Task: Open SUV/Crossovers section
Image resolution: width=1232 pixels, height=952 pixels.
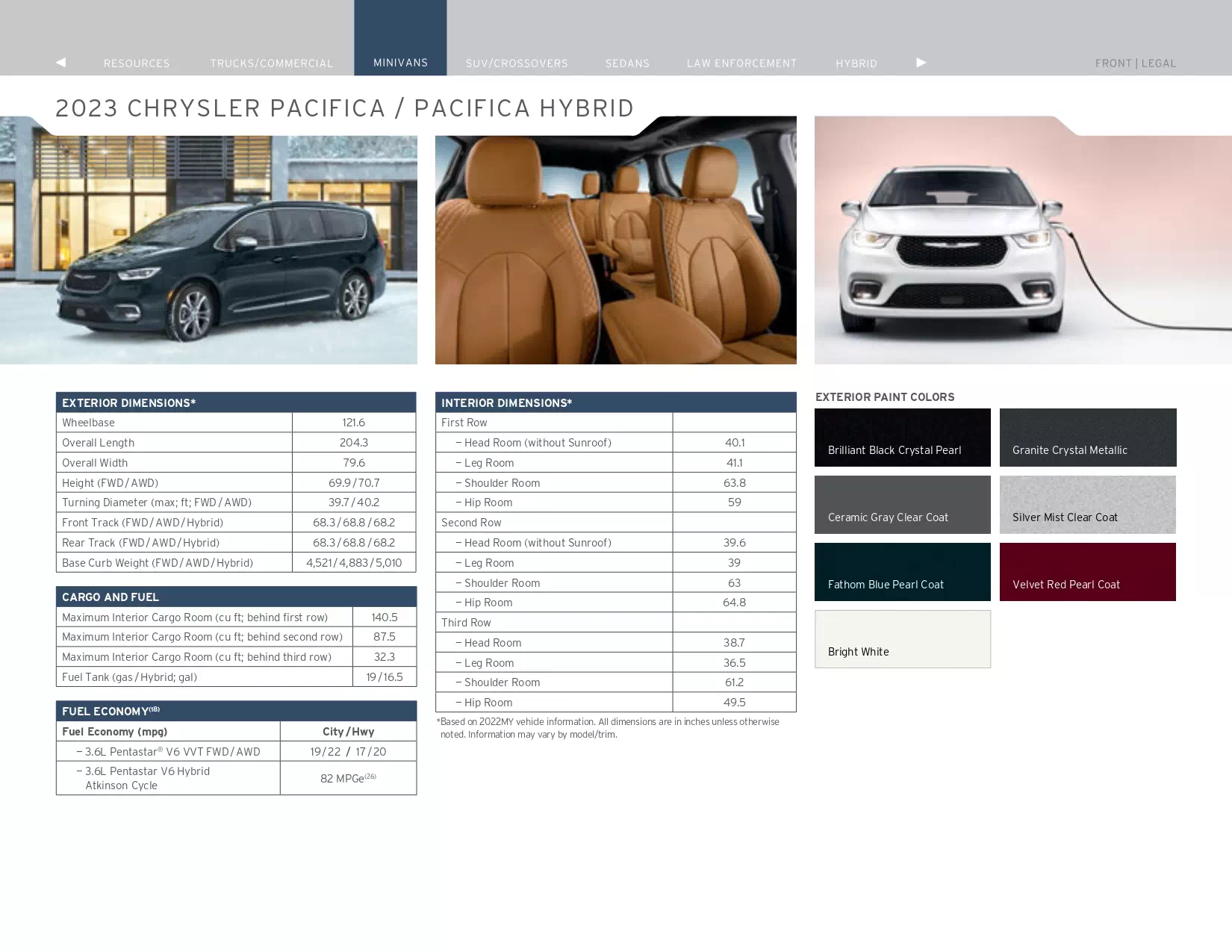Action: tap(517, 63)
